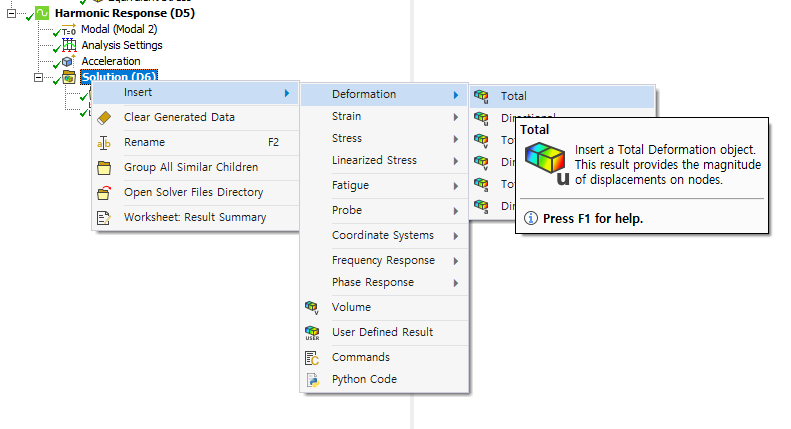Select Clear Generated Data

tap(196, 117)
